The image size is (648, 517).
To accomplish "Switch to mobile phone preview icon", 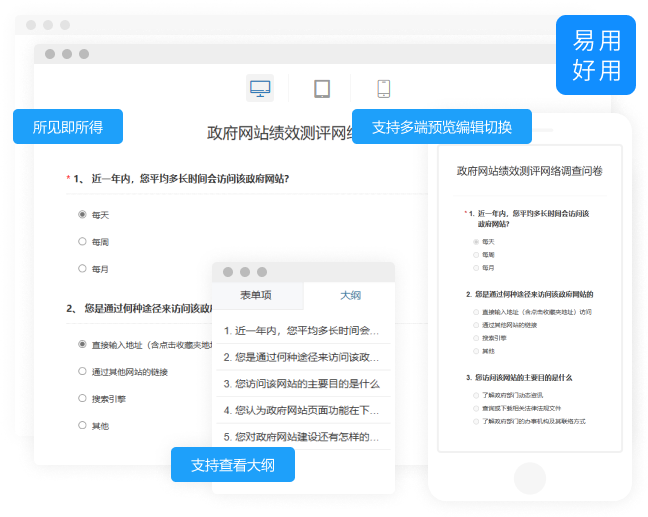I will [383, 88].
